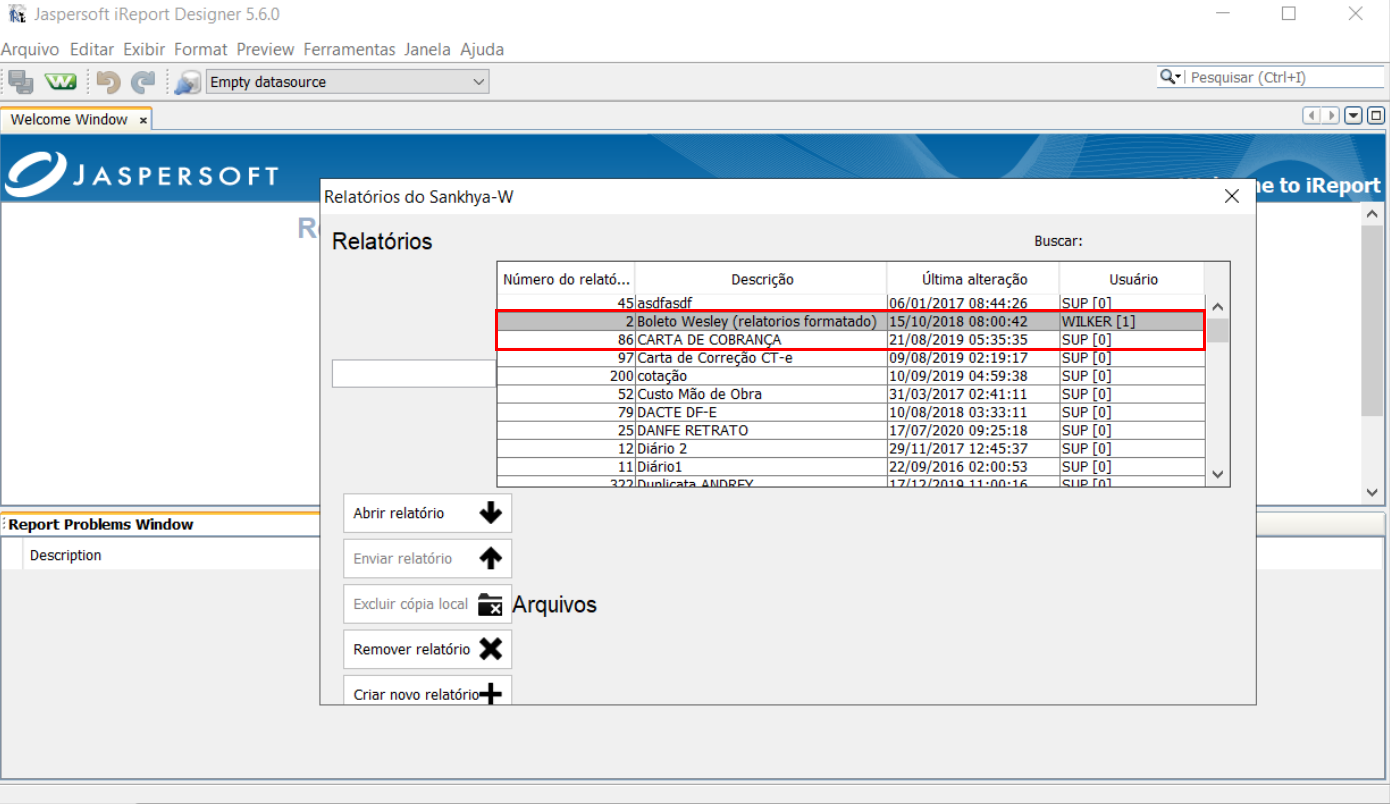
Task: Click the search magnifier dropdown icon
Action: pyautogui.click(x=1170, y=77)
